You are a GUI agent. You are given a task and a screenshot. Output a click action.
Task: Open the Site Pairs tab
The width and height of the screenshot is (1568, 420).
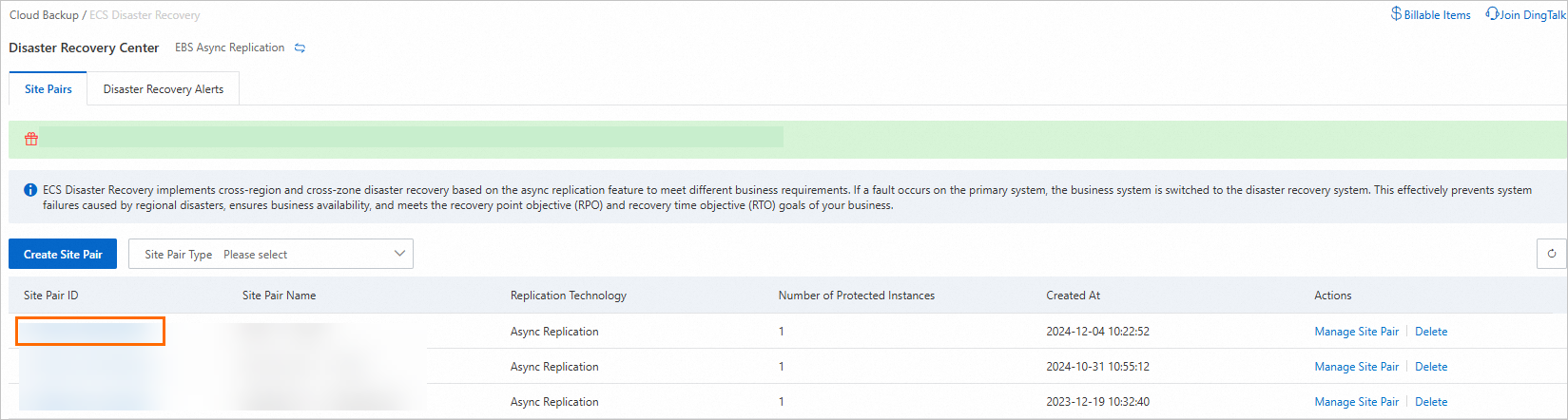point(48,89)
